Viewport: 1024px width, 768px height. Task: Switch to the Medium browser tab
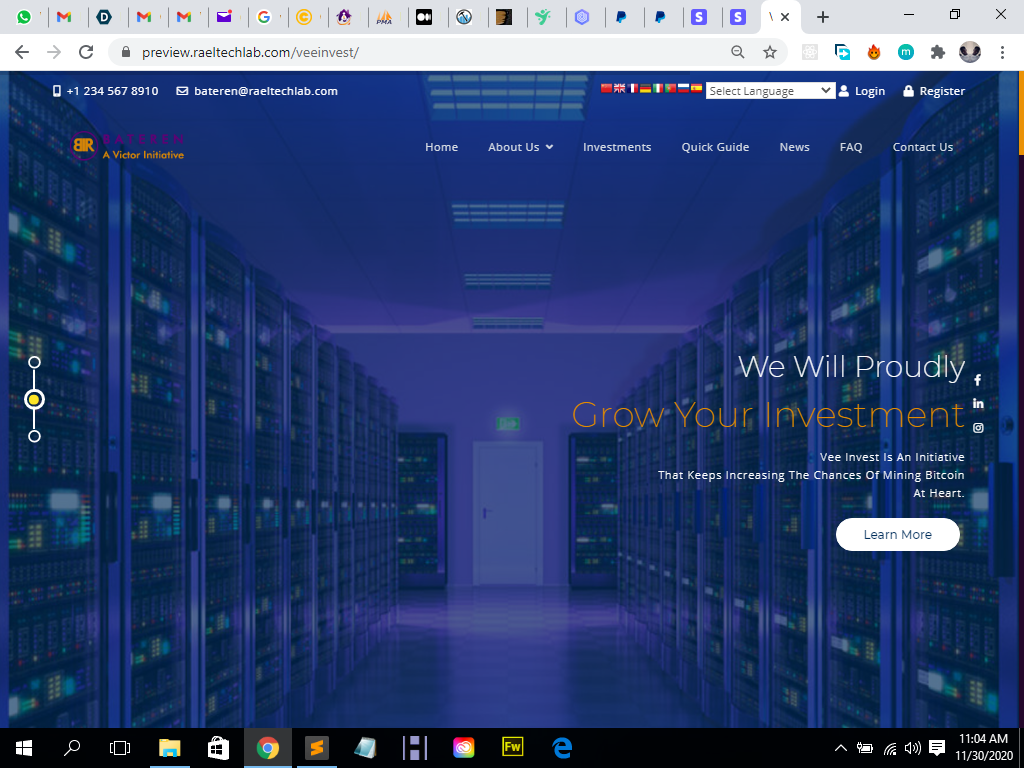click(424, 17)
